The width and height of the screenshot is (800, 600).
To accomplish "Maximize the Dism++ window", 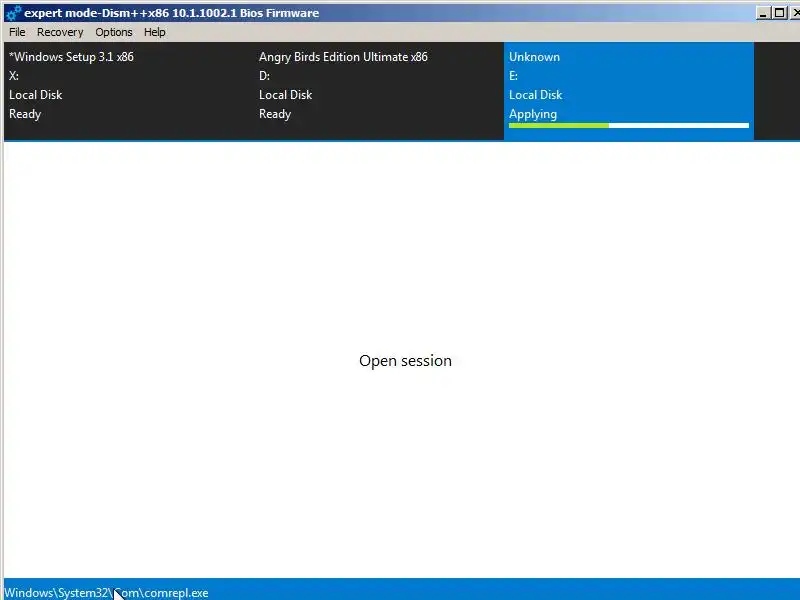I will 779,13.
